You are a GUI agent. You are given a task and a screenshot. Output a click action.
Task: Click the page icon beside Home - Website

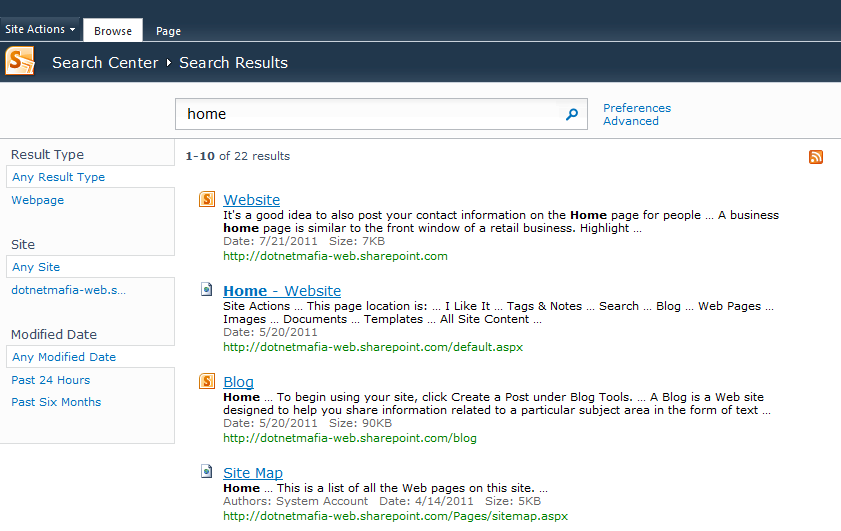click(206, 290)
